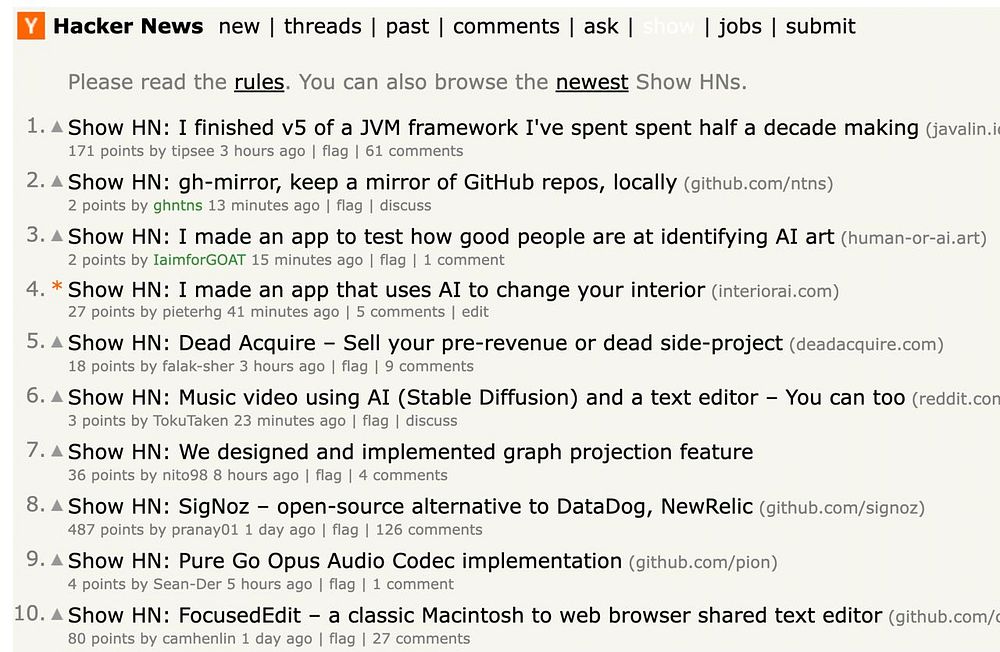Open the submit page
The width and height of the screenshot is (1000, 652).
tap(820, 27)
